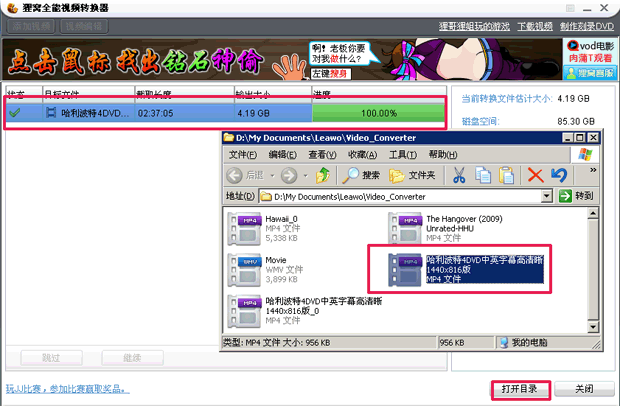Expand the toolbar overflow chevron
The height and width of the screenshot is (406, 620).
[593, 170]
